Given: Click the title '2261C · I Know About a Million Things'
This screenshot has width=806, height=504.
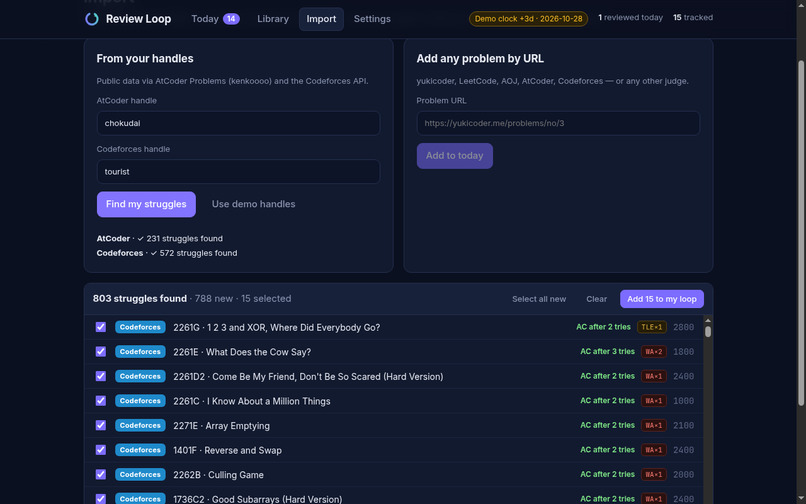Looking at the screenshot, I should tap(252, 401).
